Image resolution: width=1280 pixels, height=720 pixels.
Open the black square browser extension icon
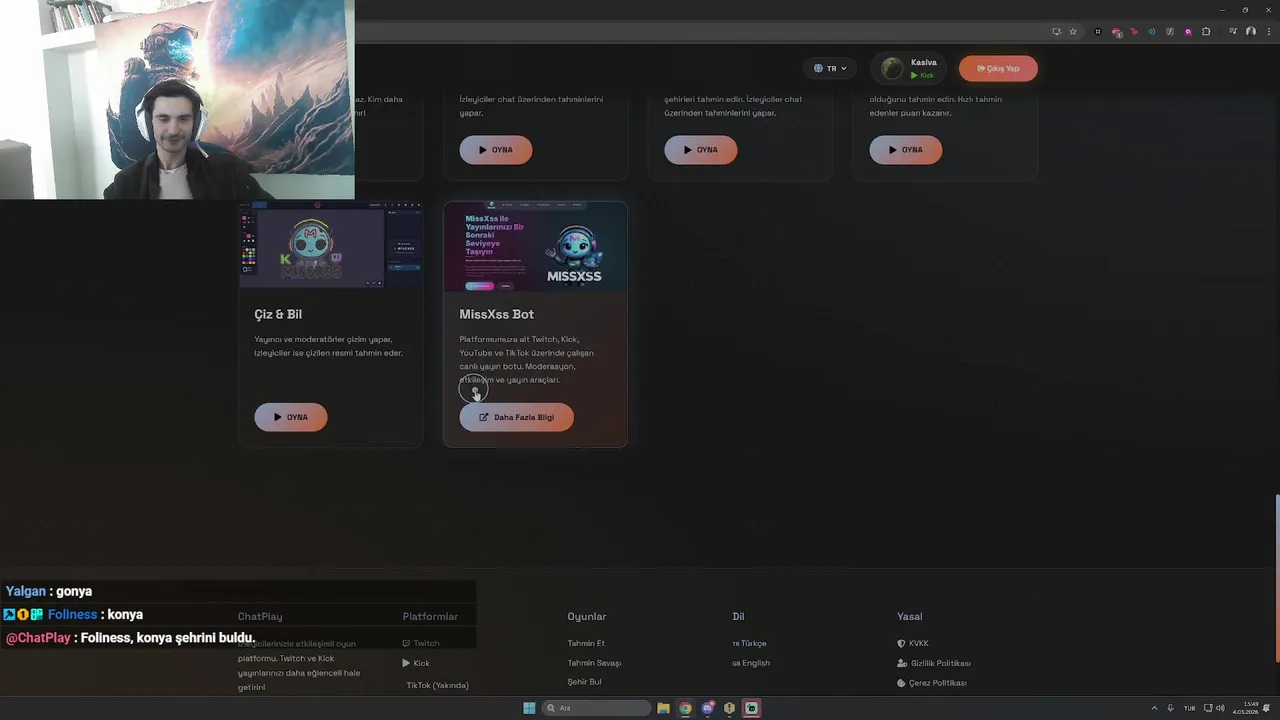point(1098,31)
